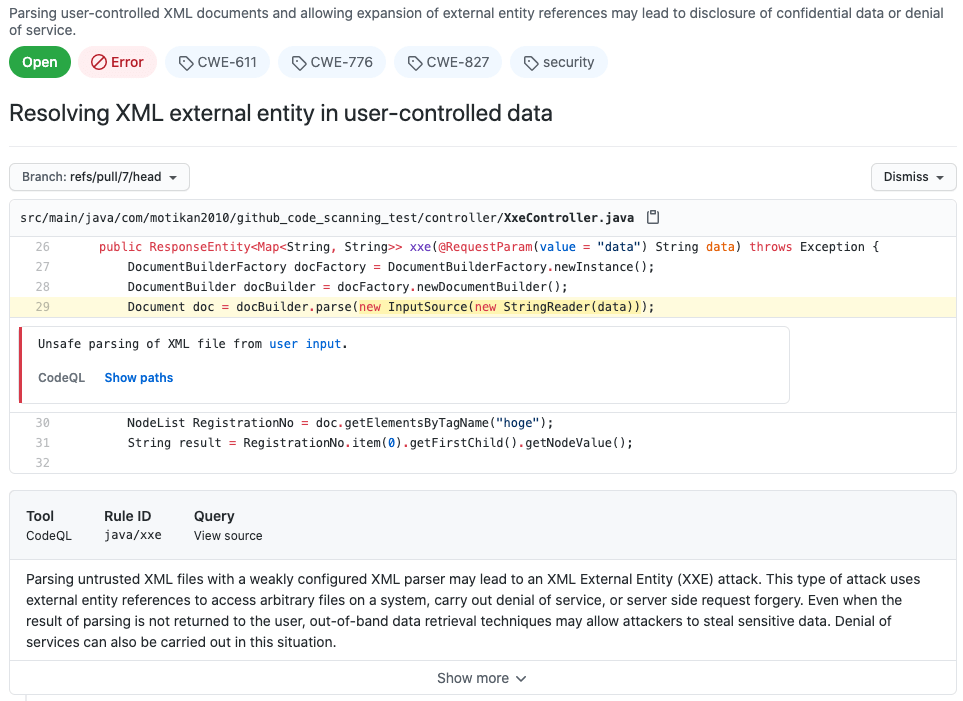Click line number 27
This screenshot has width=963, height=701.
(42, 267)
